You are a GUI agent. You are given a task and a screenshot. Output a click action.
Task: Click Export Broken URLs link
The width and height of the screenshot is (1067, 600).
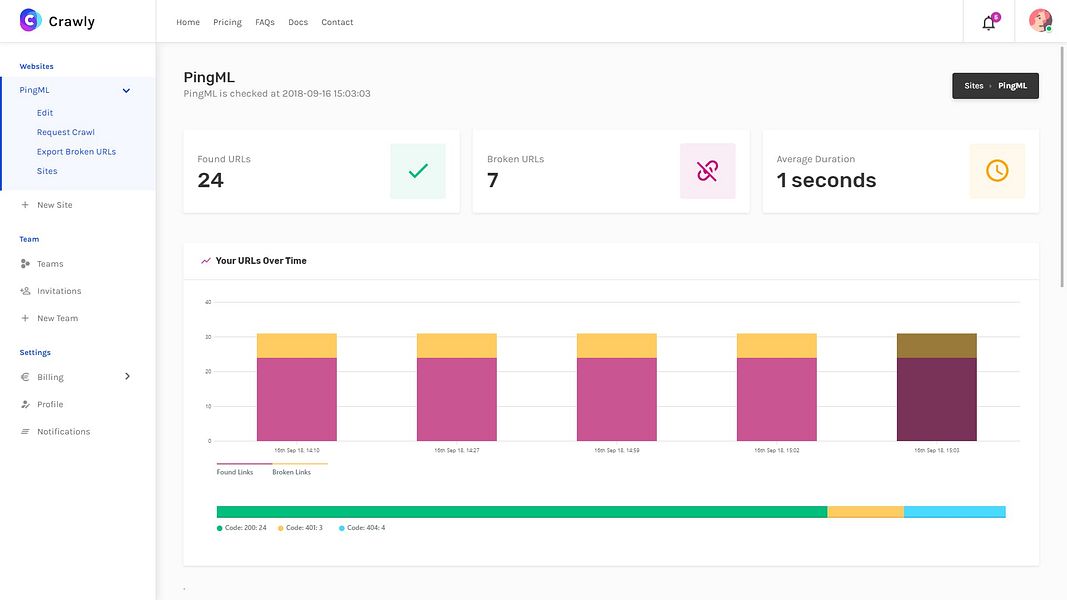click(x=76, y=152)
